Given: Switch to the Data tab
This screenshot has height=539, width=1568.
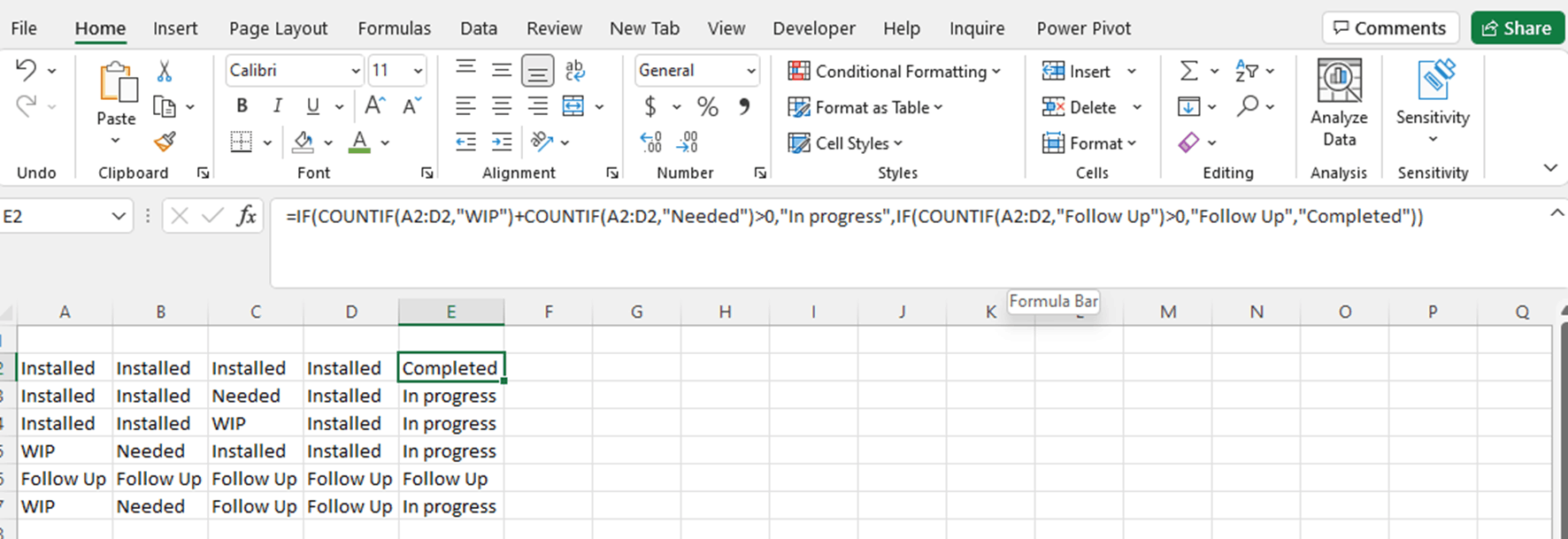Looking at the screenshot, I should [479, 28].
